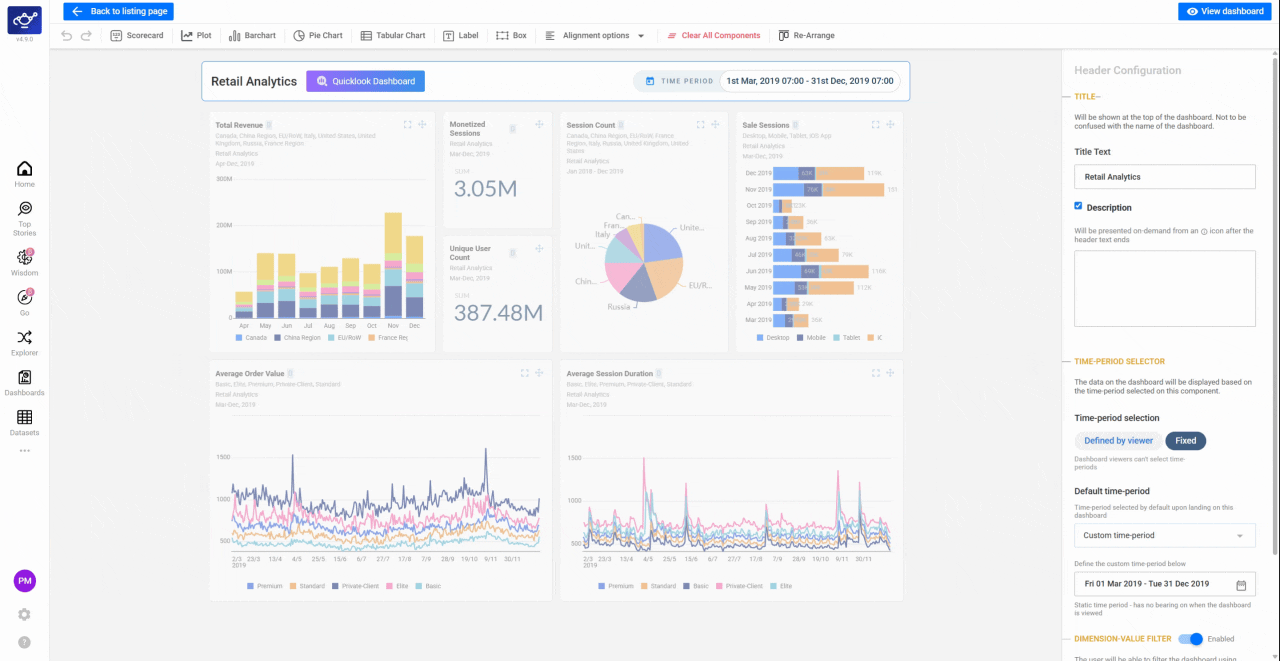Select Defined by viewer option
Screen dimensions: 1280x661
pyautogui.click(x=1118, y=441)
